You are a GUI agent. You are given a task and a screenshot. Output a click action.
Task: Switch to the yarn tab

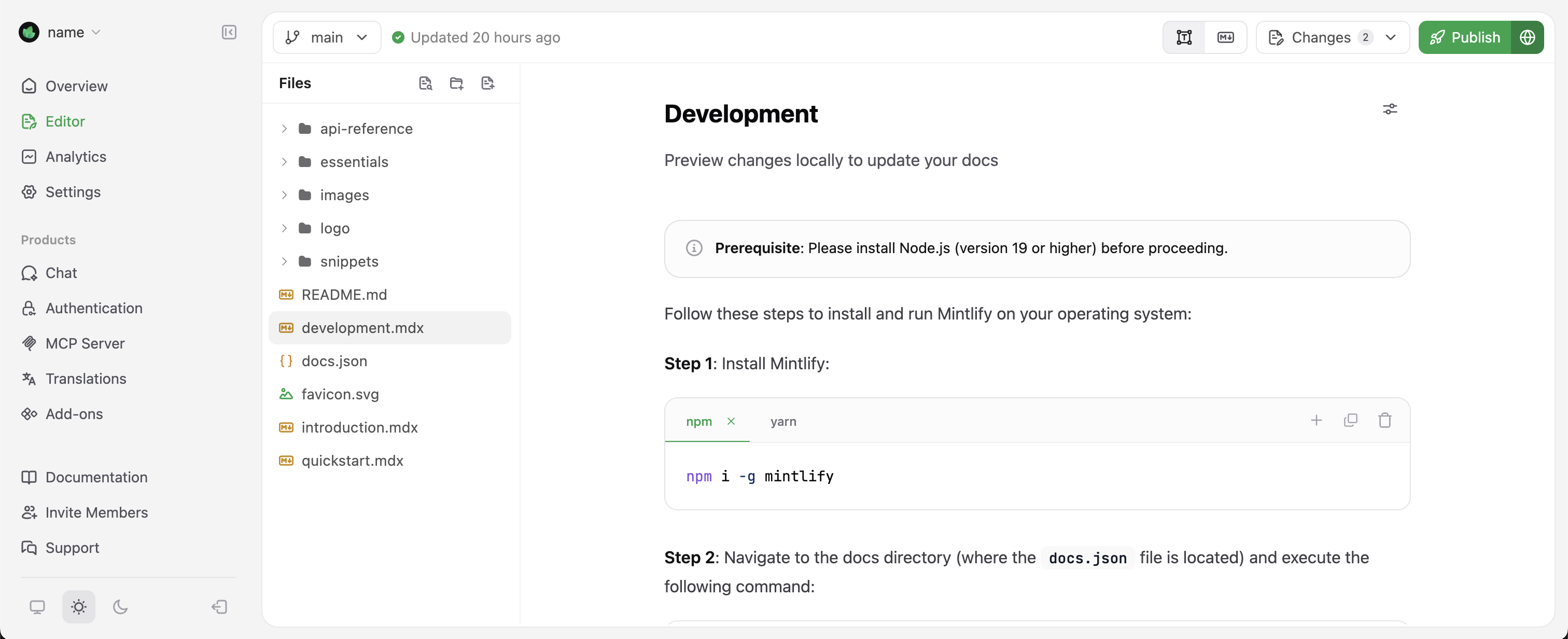click(x=783, y=421)
